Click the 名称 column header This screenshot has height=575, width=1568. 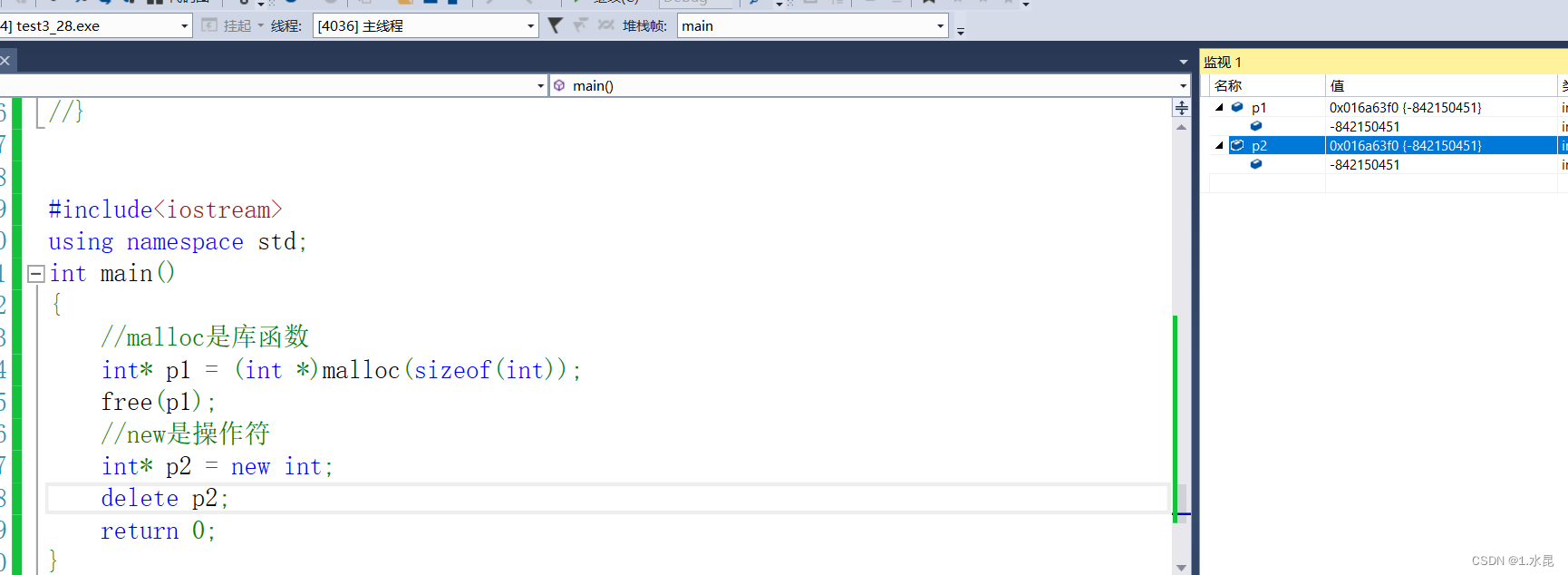coord(1267,85)
